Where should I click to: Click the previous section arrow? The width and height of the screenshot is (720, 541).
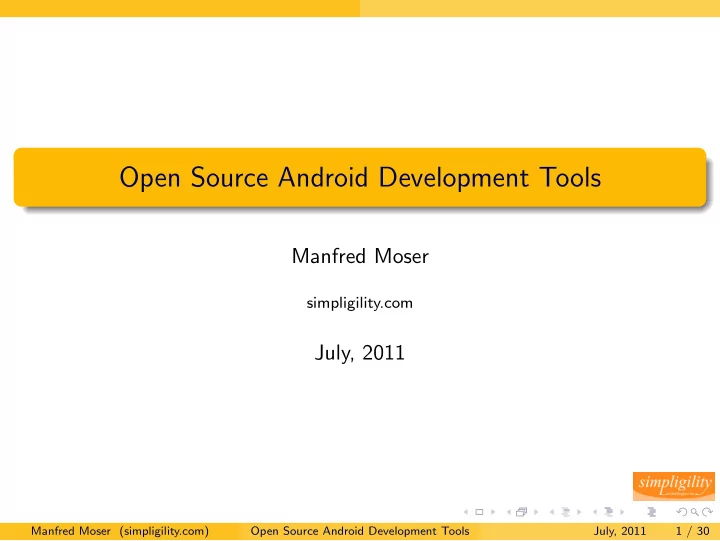(595, 512)
